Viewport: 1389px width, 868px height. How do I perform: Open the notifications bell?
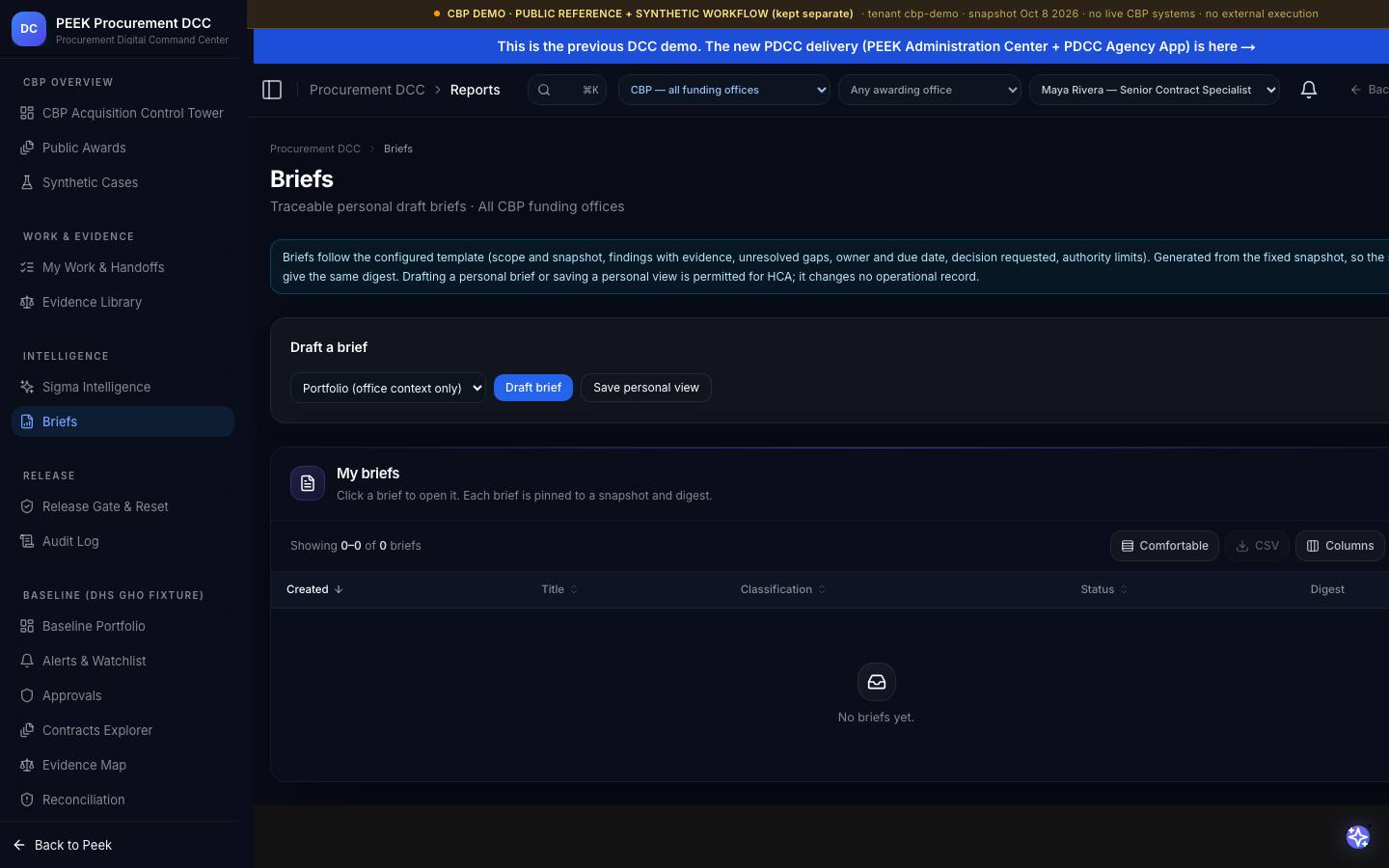point(1309,90)
